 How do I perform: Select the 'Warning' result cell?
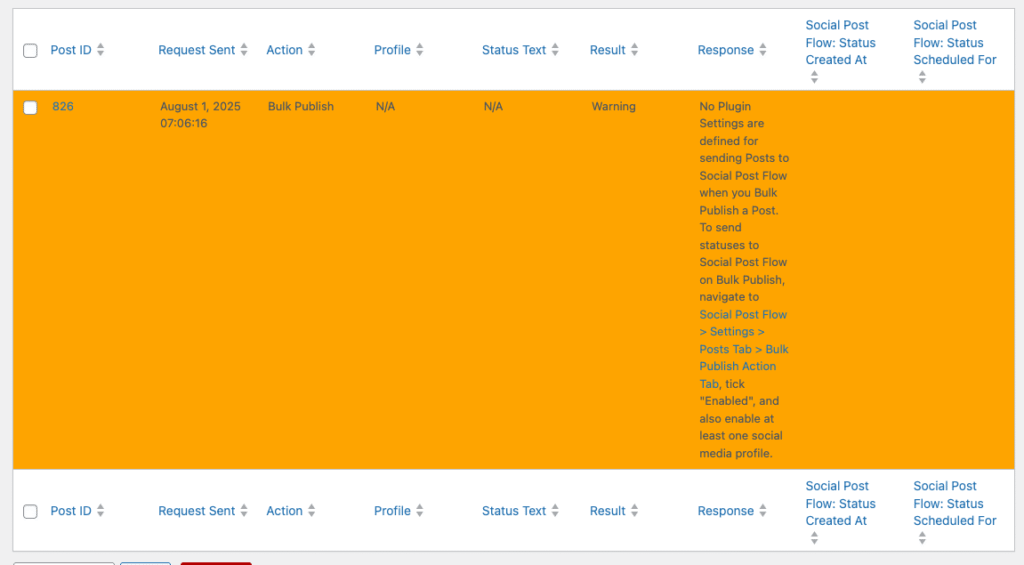613,106
